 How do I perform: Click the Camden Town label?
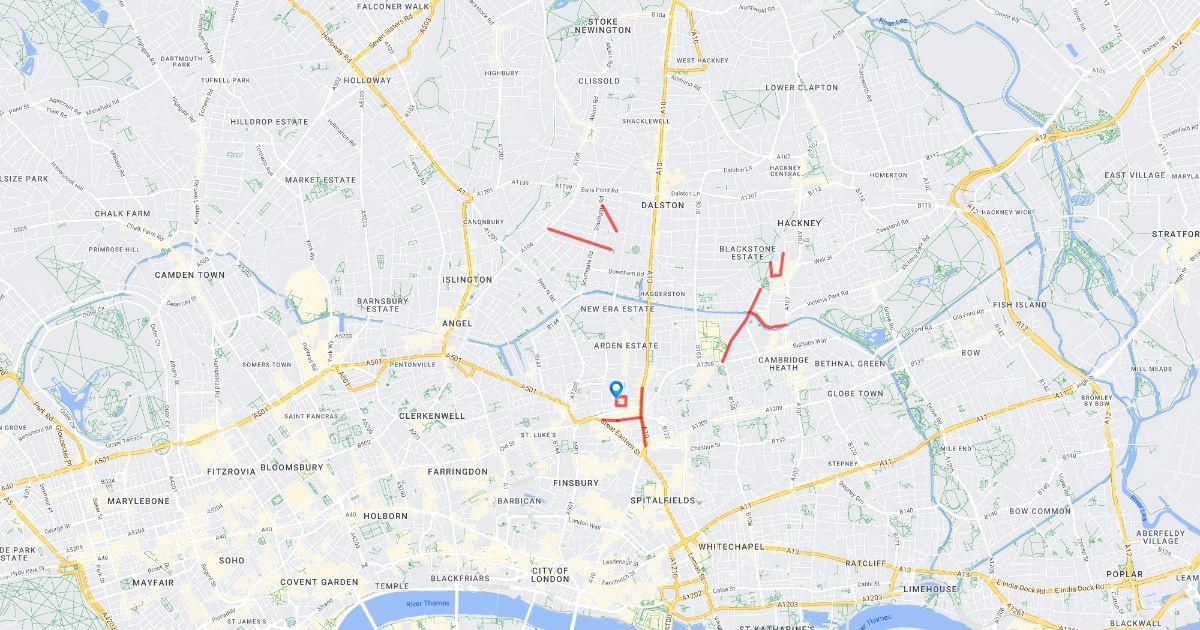pyautogui.click(x=190, y=274)
